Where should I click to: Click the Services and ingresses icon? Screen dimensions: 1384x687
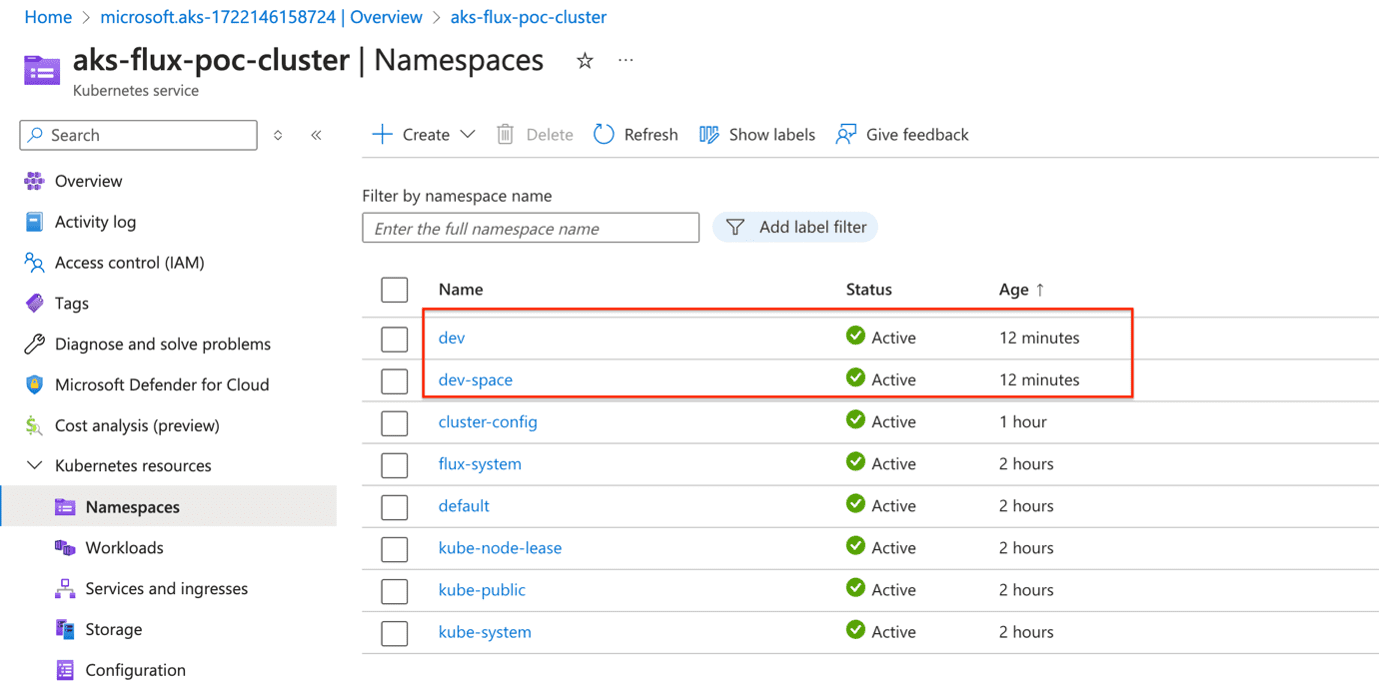tap(65, 589)
